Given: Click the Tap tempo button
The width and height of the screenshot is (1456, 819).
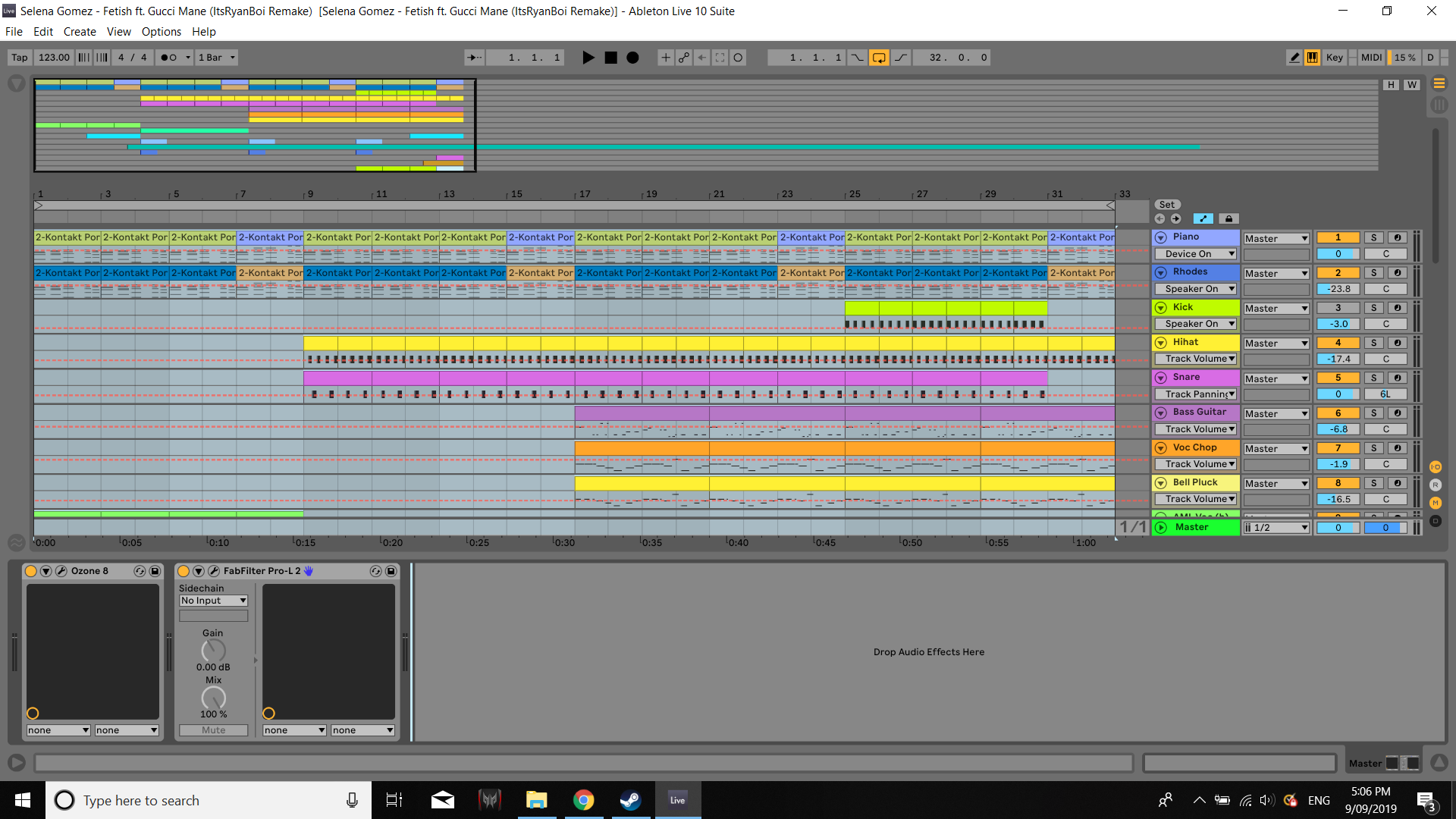Looking at the screenshot, I should click(20, 58).
